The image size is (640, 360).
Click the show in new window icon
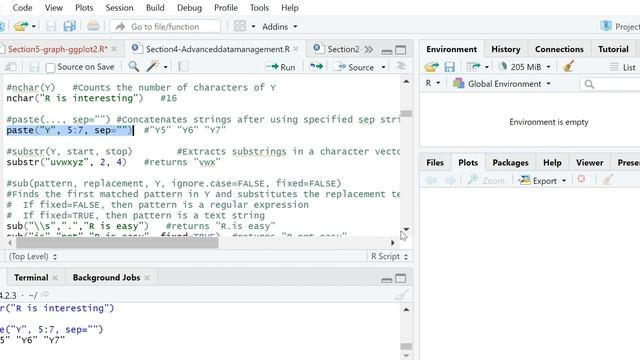pos(11,67)
